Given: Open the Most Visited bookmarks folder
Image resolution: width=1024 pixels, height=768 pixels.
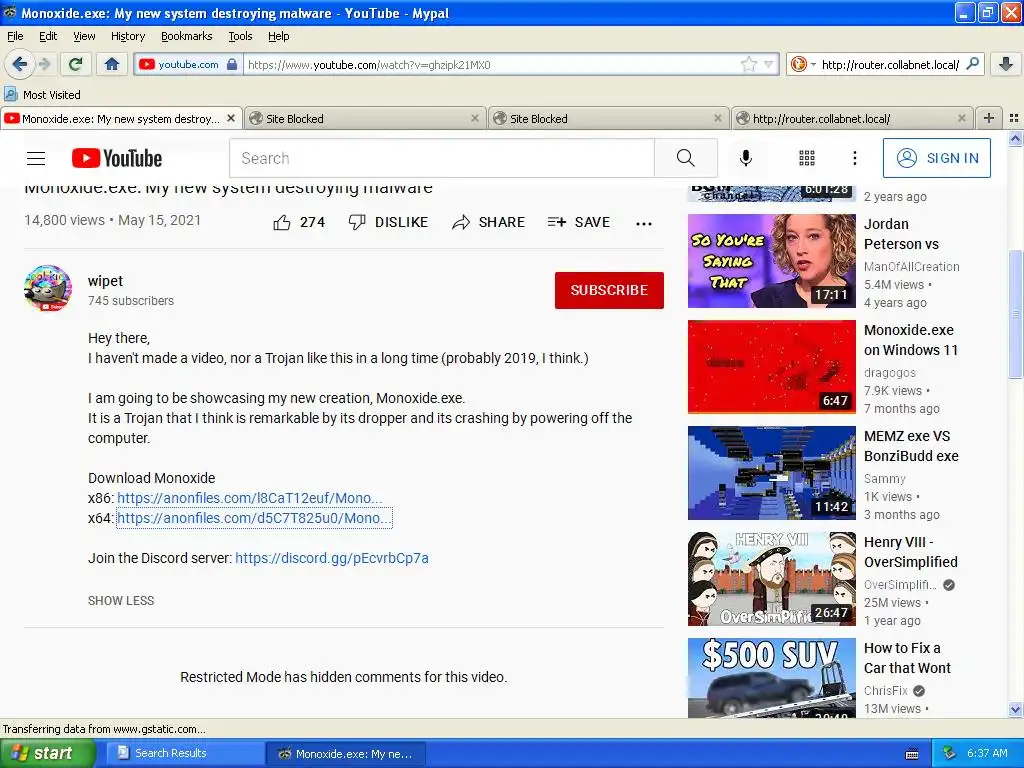Looking at the screenshot, I should point(43,95).
